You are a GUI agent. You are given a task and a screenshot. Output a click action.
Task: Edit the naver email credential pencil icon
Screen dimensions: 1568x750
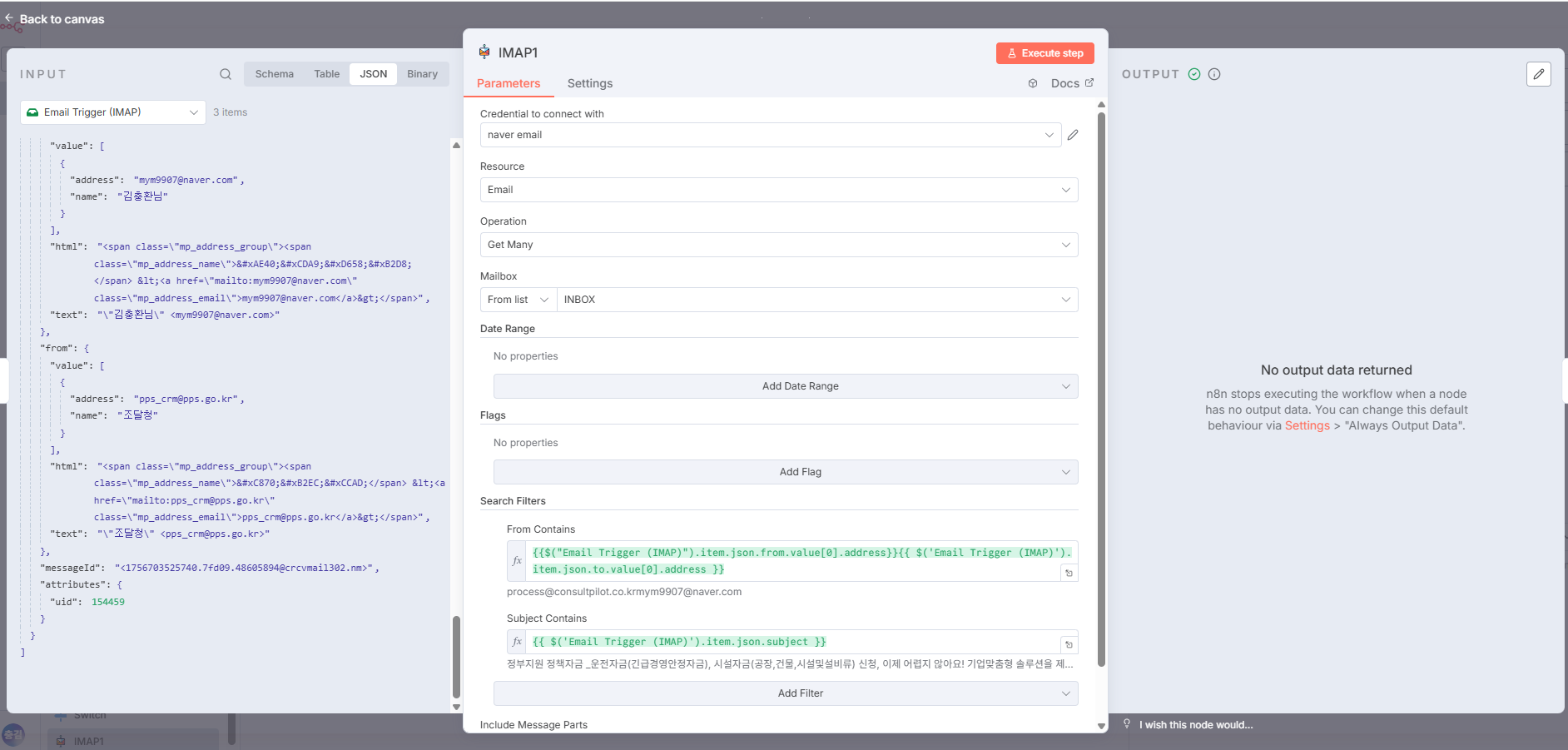click(x=1073, y=135)
